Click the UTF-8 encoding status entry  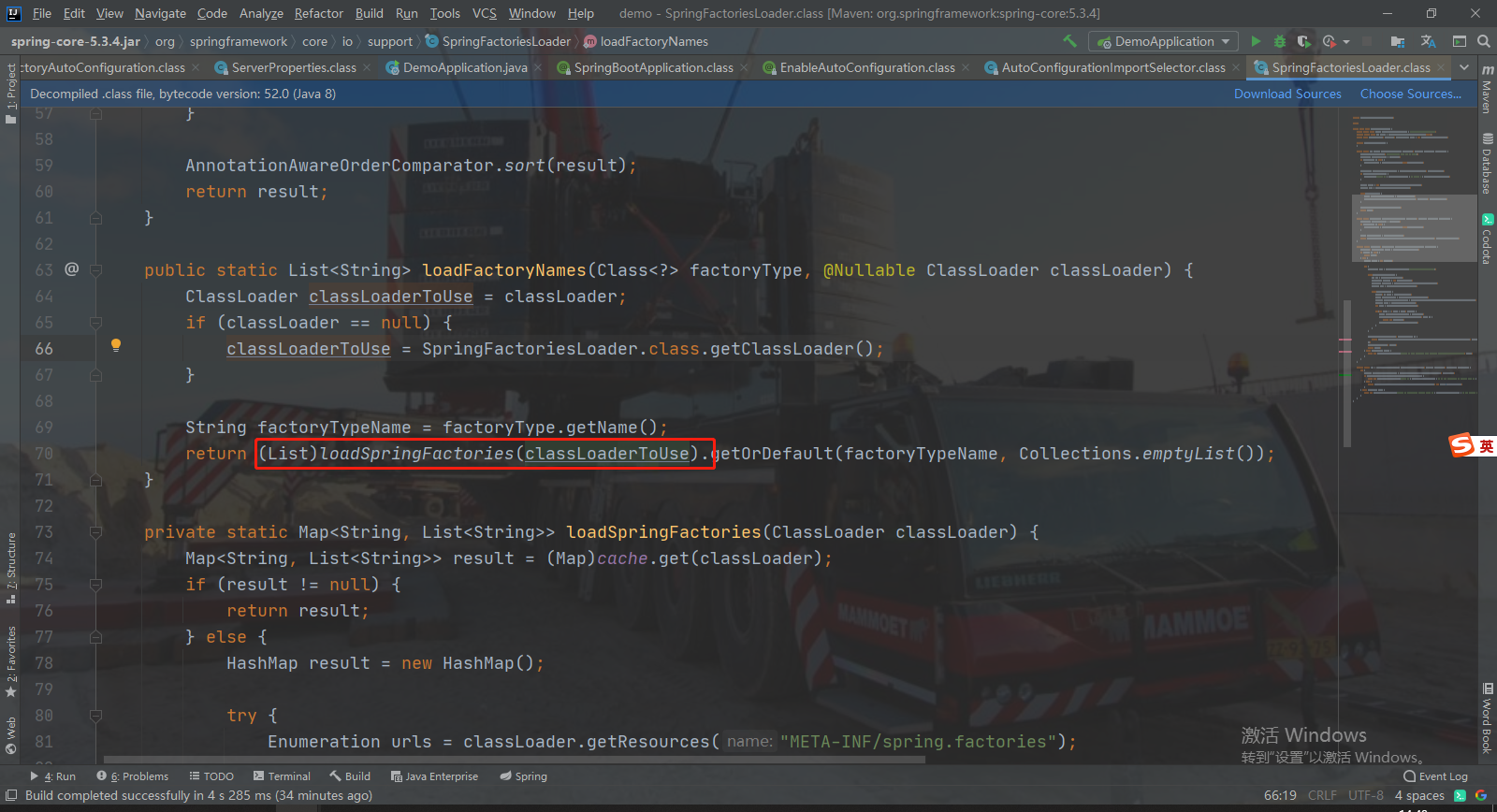tap(1366, 795)
